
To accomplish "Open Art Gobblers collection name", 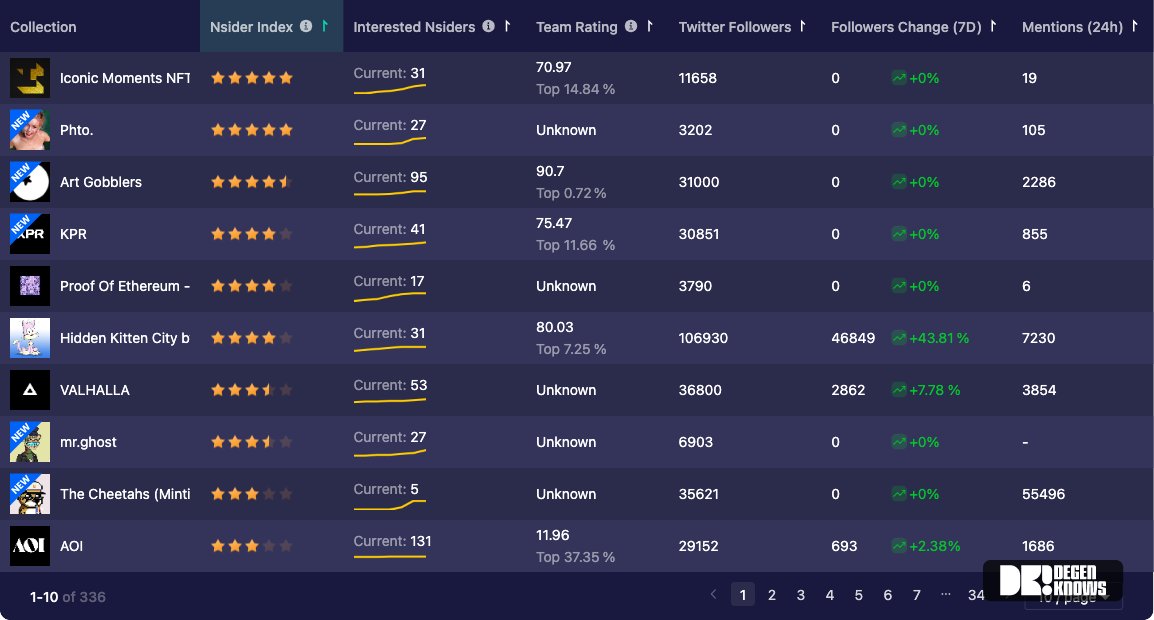I will point(101,182).
